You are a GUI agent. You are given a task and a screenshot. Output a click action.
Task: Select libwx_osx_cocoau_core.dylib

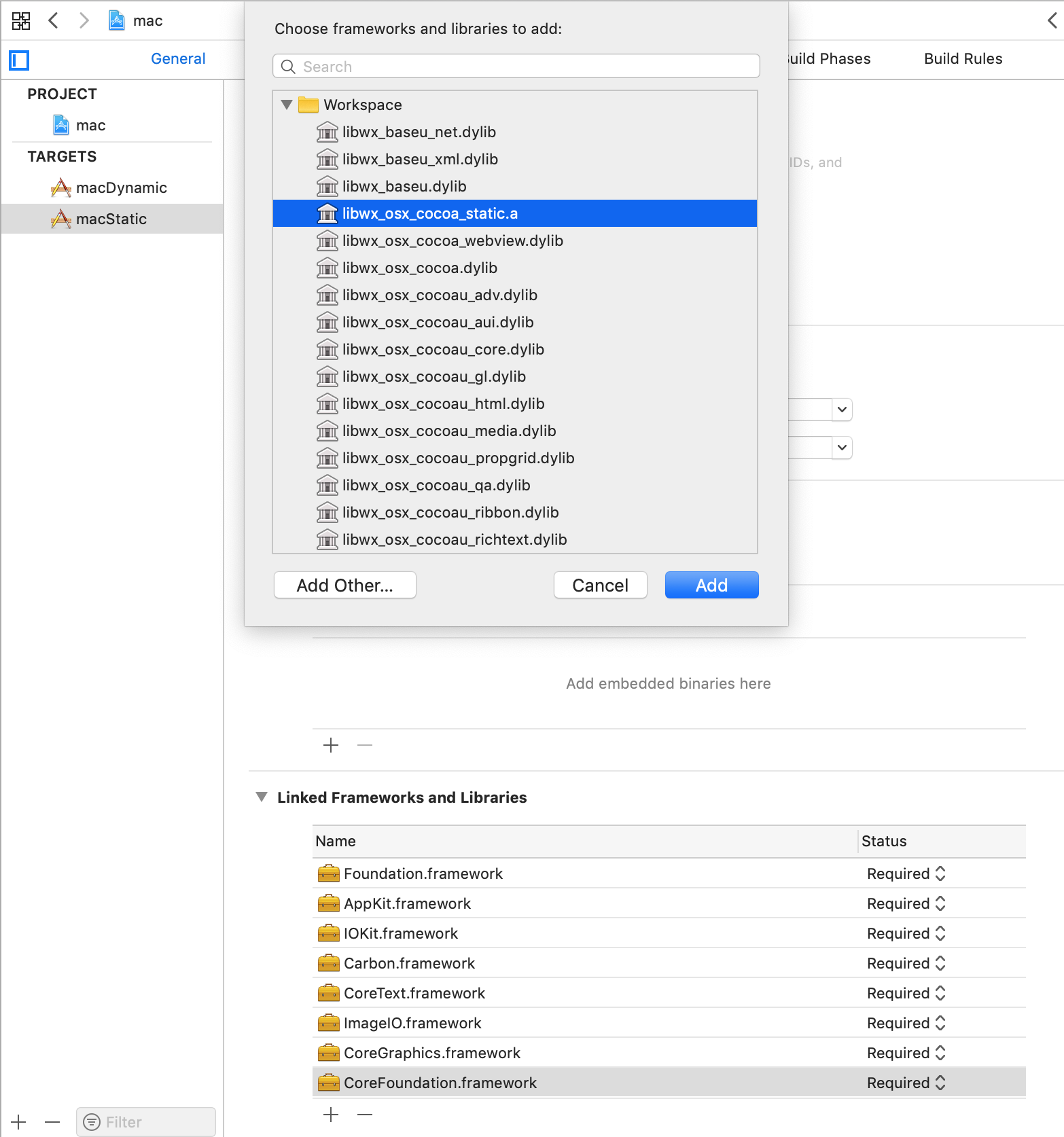click(x=515, y=349)
